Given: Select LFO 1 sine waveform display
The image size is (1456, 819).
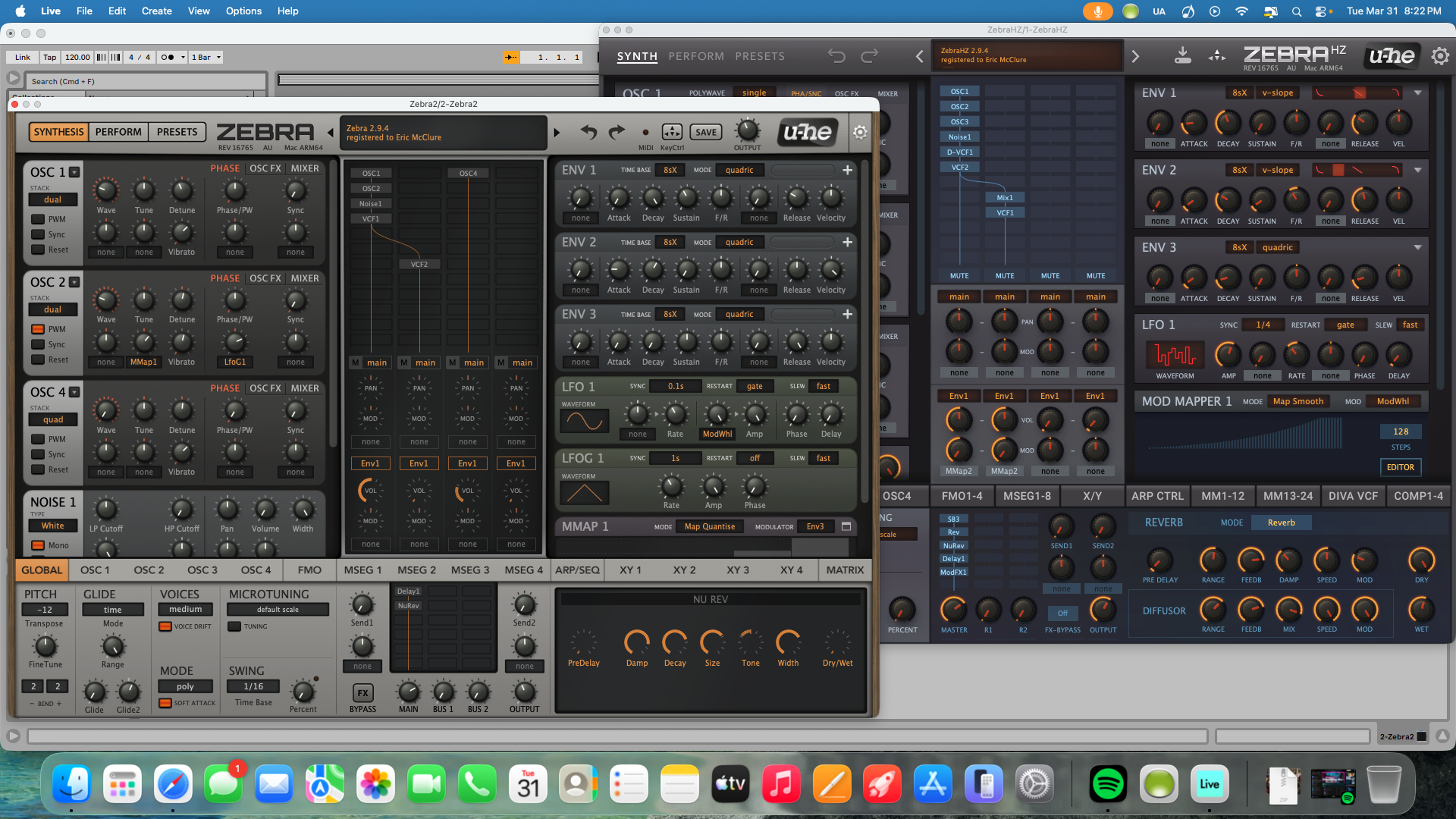Looking at the screenshot, I should click(x=584, y=421).
